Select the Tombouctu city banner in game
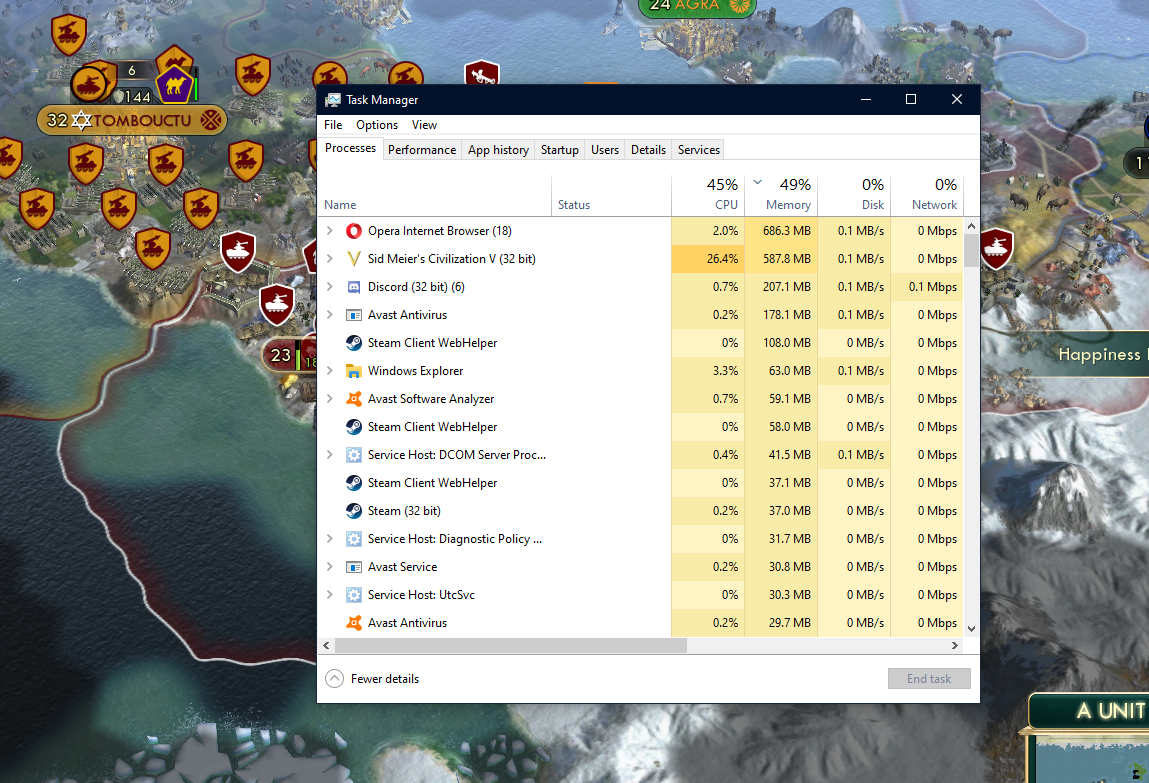1149x783 pixels. 132,120
